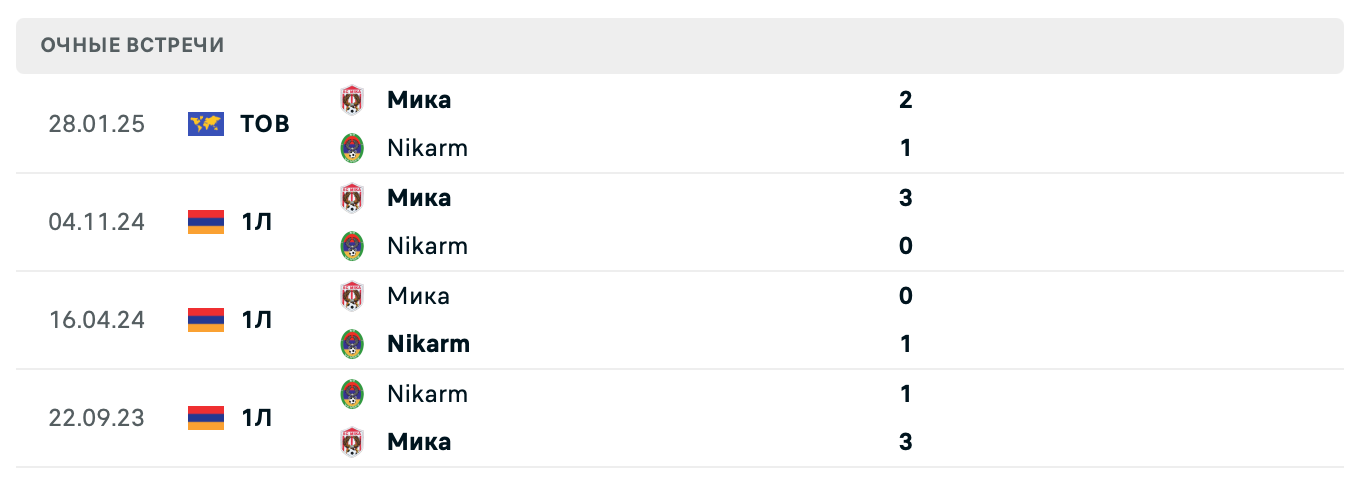Click the ОЧНЫЕ ВСТРЕЧИ section header
Screen dimensions: 1358x484
(132, 45)
